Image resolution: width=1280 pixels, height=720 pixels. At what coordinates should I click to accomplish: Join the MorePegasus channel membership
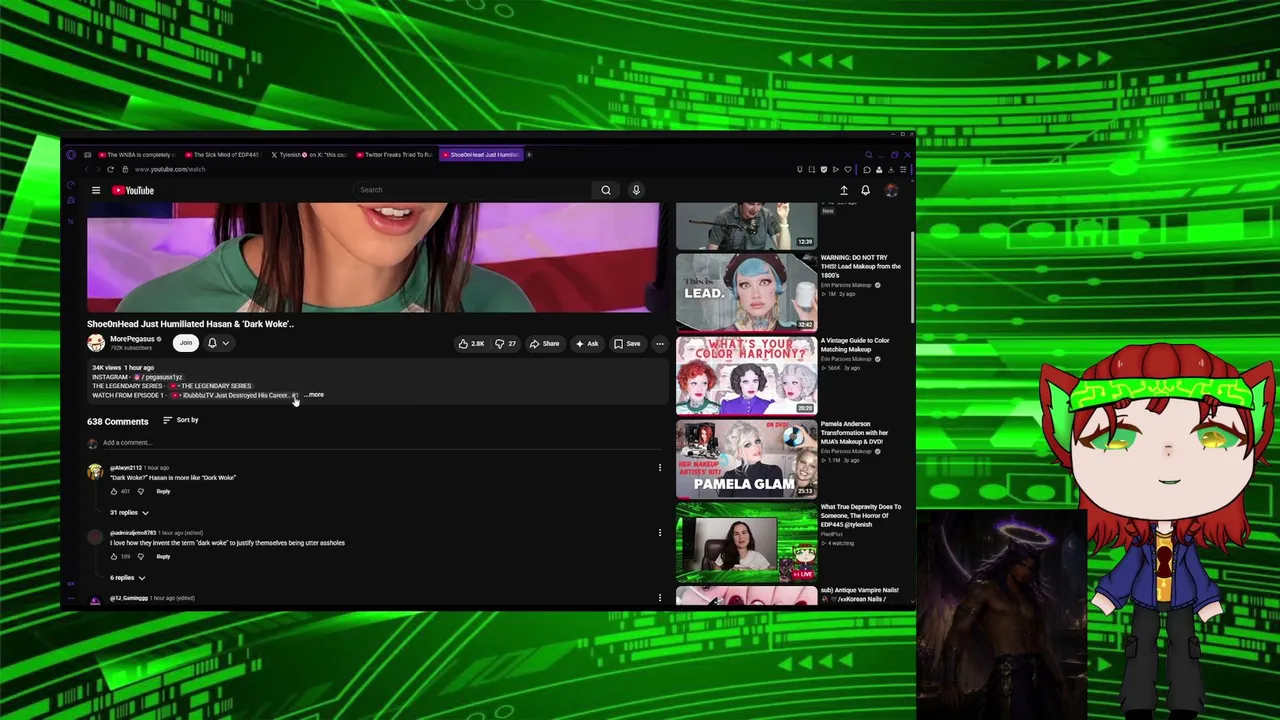tap(185, 343)
